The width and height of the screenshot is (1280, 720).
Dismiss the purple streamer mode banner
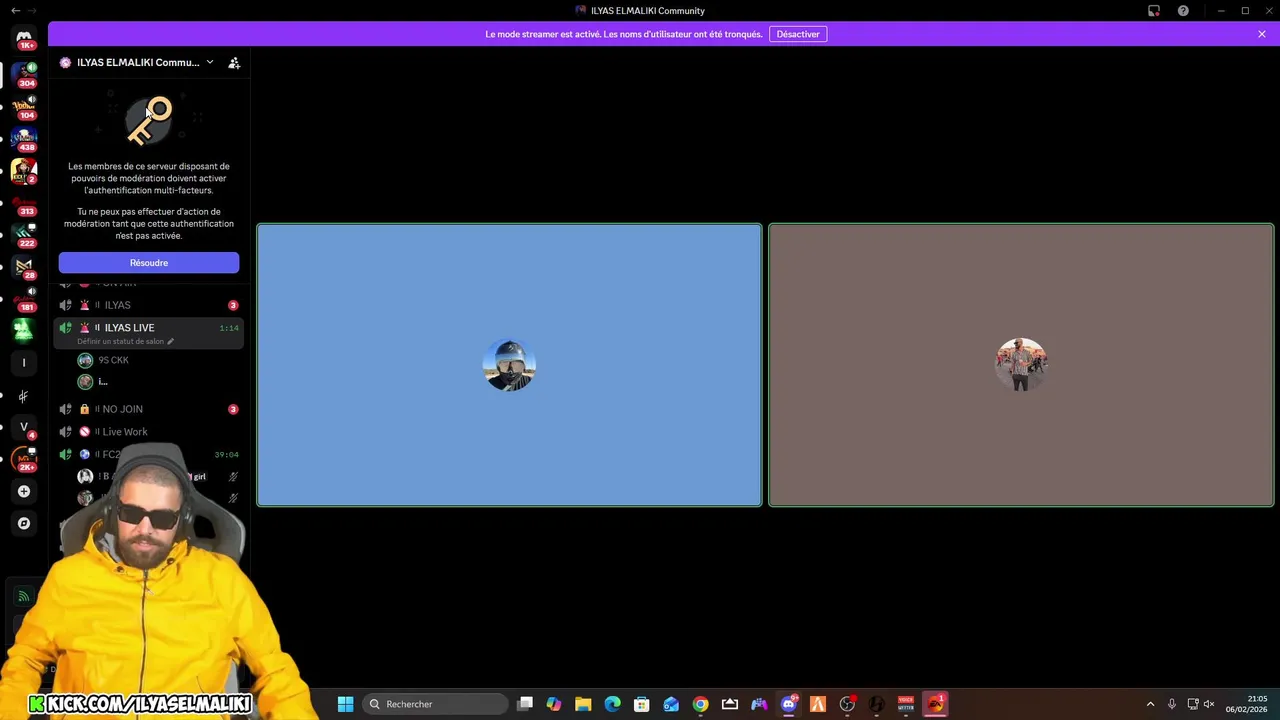(x=1262, y=34)
